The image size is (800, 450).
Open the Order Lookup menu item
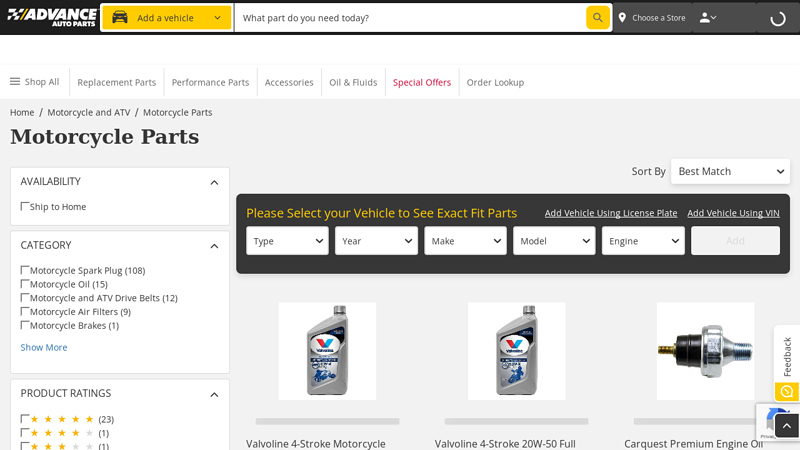click(x=495, y=82)
